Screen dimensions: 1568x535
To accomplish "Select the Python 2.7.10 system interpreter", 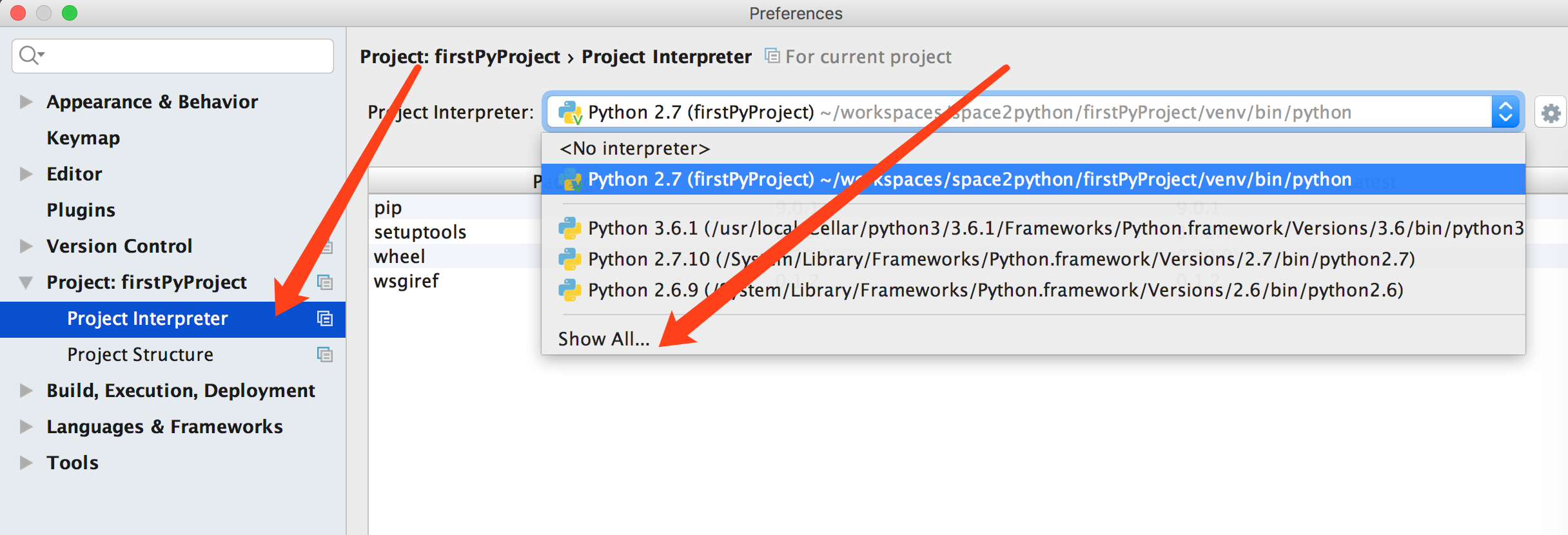I will pyautogui.click(x=1034, y=259).
